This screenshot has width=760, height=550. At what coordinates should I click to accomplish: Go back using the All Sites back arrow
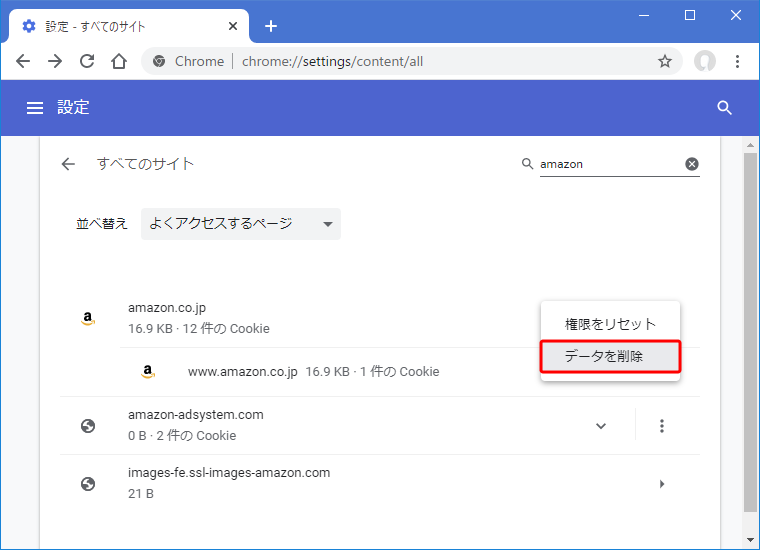(x=68, y=164)
